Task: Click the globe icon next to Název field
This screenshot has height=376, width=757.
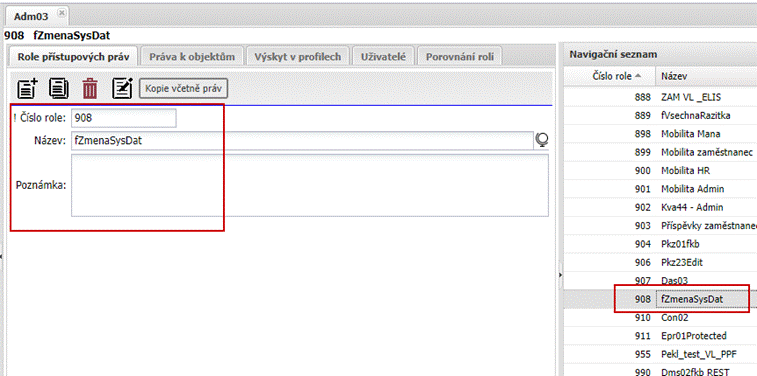Action: (x=542, y=140)
